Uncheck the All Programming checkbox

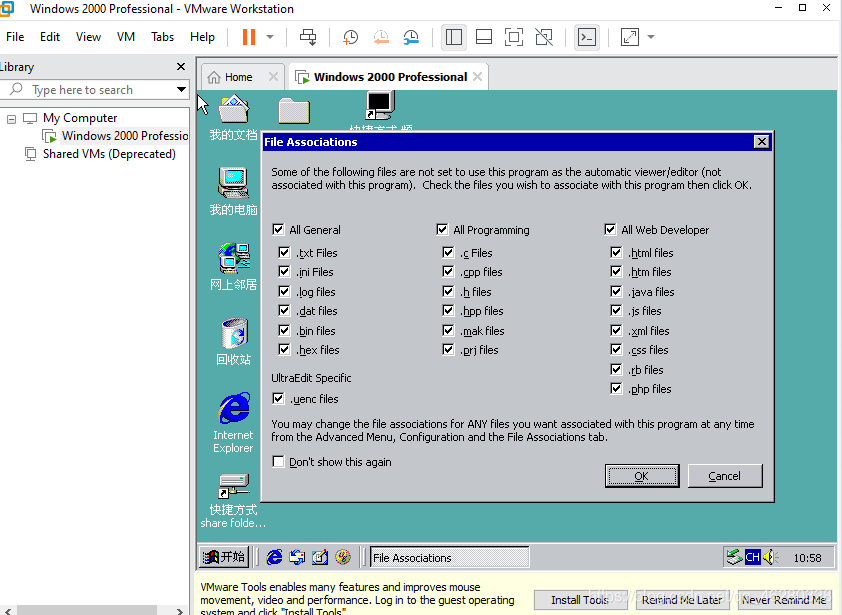[442, 230]
